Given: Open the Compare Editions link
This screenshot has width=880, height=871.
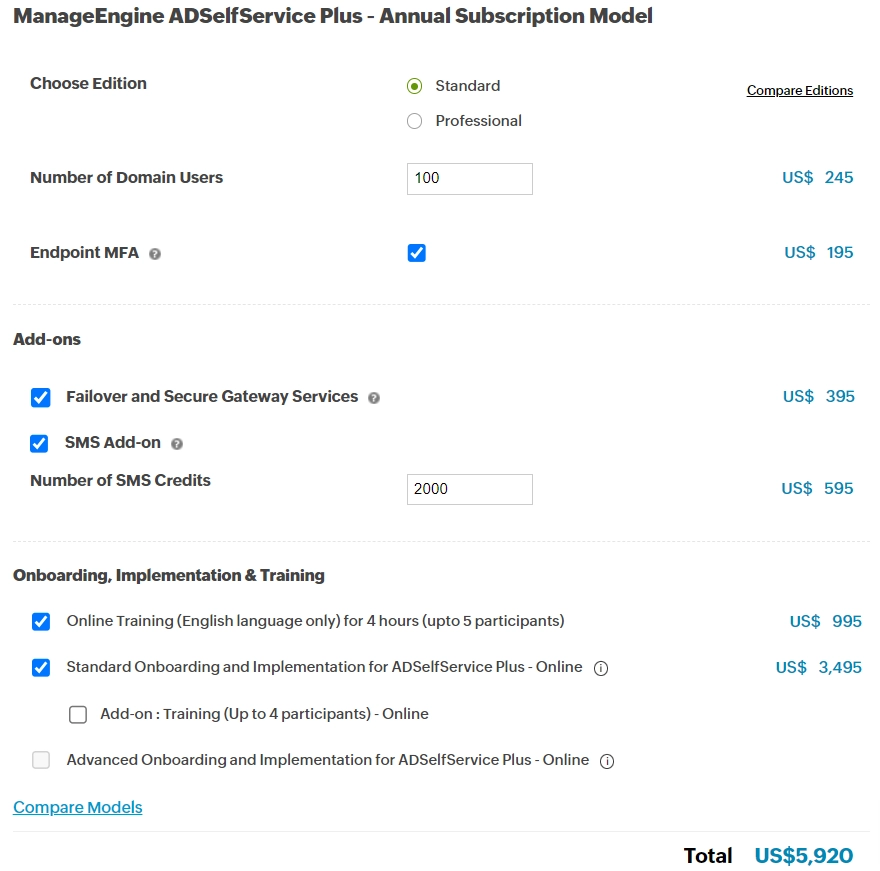Looking at the screenshot, I should coord(800,90).
